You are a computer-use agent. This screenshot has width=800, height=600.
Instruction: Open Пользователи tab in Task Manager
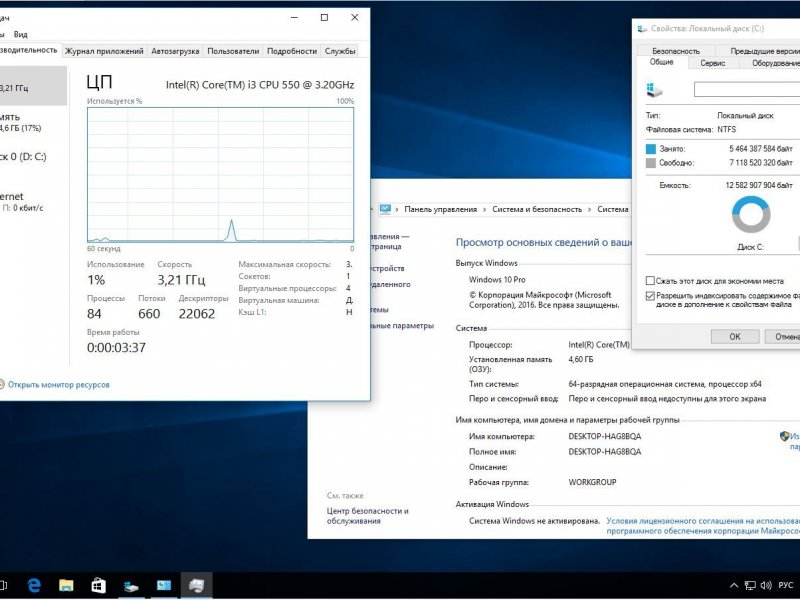click(233, 51)
